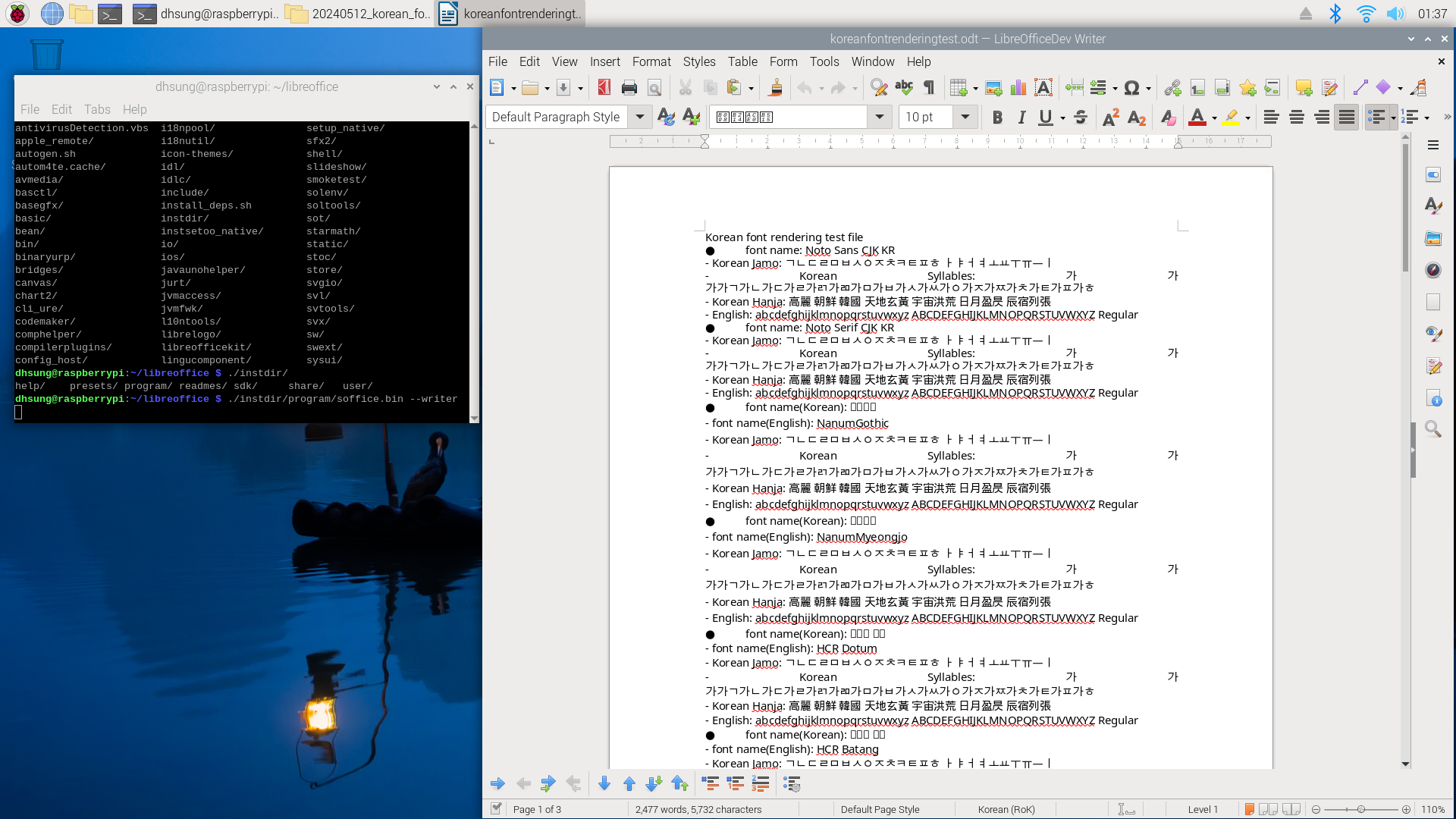Click Default Page Style in status bar
Viewport: 1456px width, 819px height.
point(880,809)
